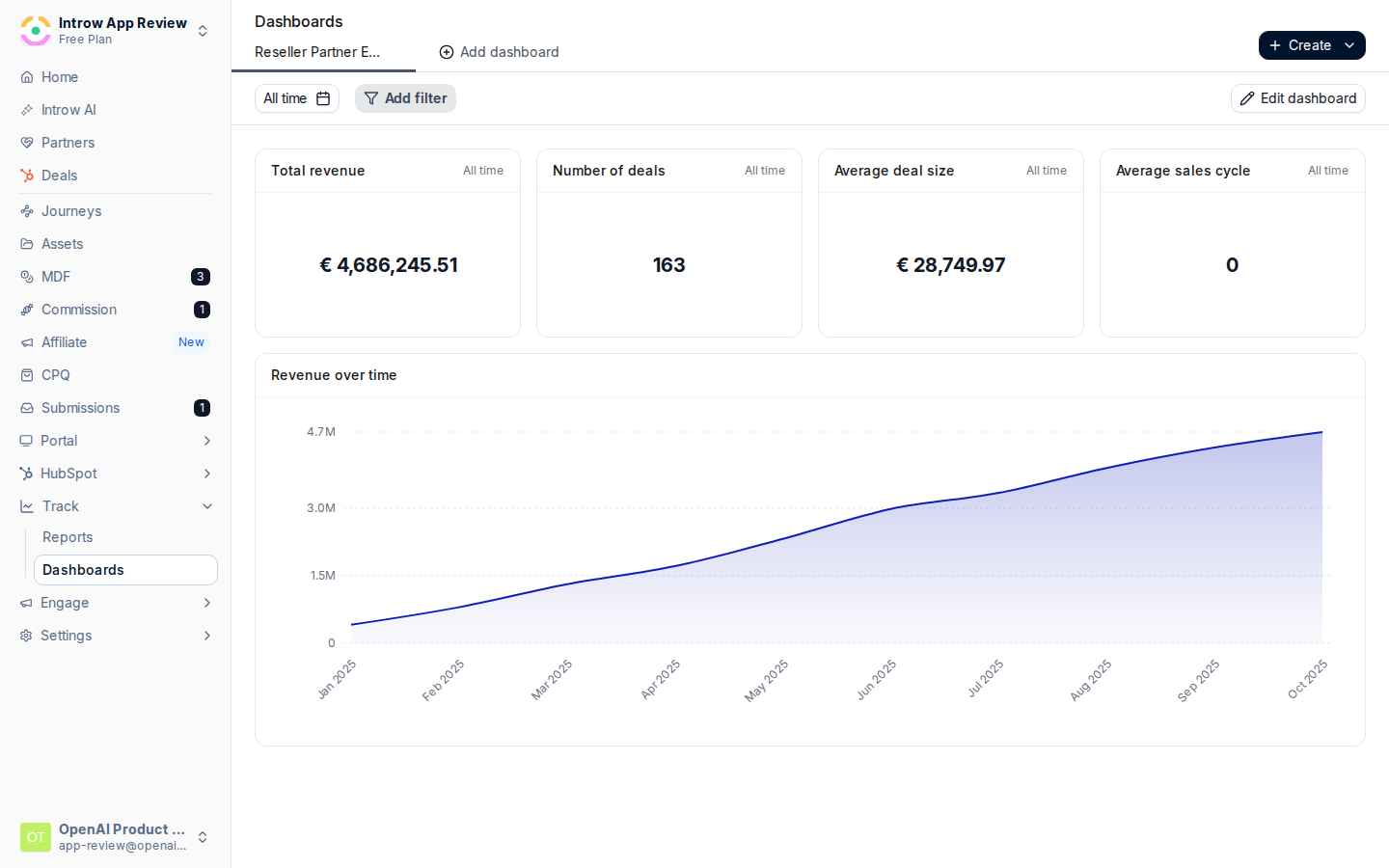Screen dimensions: 1389x868
Task: Click the Introw AI sidebar label
Action: [x=68, y=110]
